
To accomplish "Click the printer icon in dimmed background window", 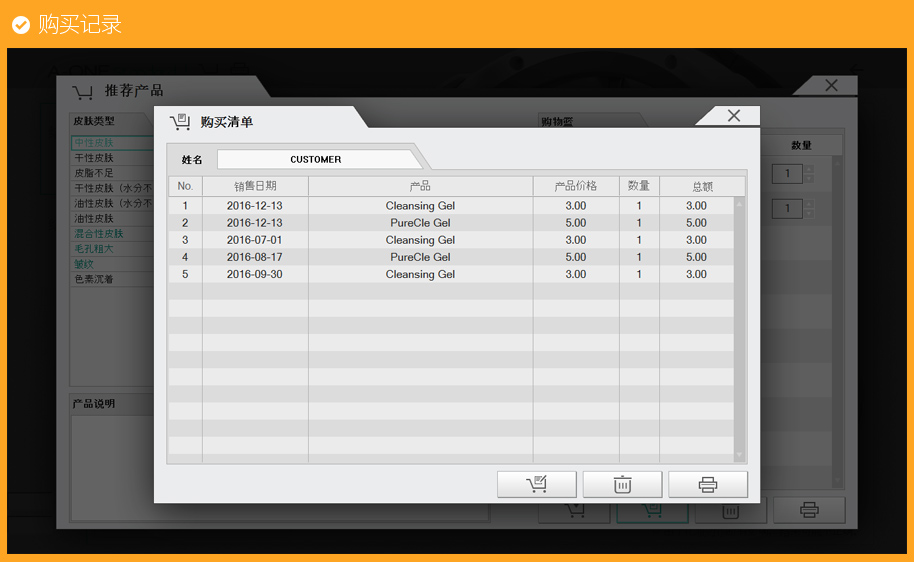I will click(x=809, y=511).
